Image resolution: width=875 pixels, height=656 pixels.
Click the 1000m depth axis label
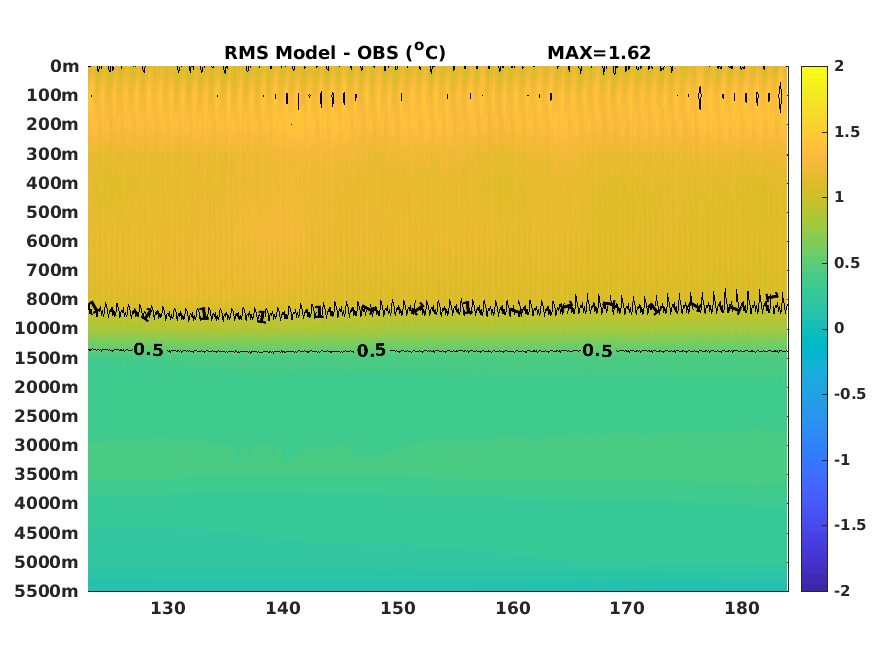click(x=47, y=328)
